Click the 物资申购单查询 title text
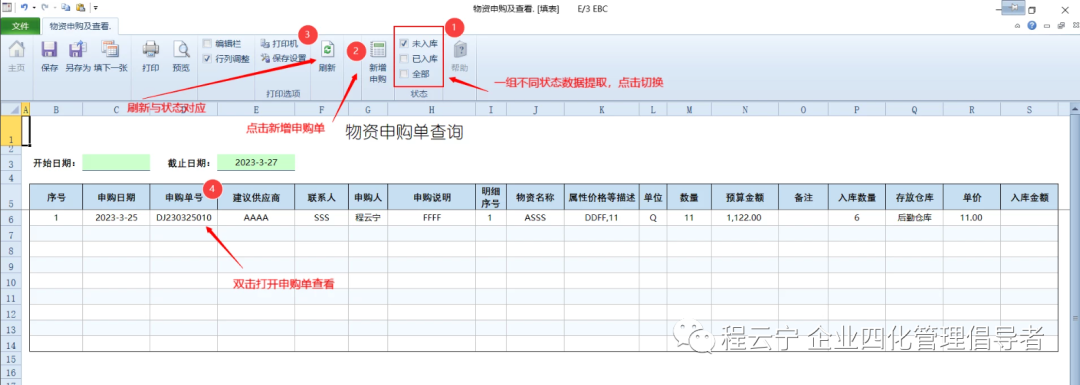 tap(403, 133)
